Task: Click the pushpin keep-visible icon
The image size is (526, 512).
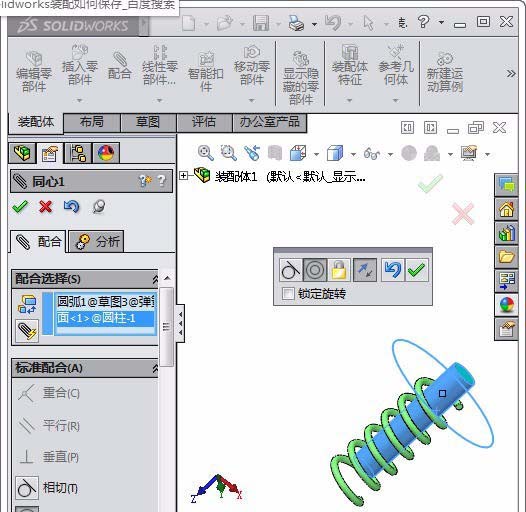Action: click(x=99, y=206)
